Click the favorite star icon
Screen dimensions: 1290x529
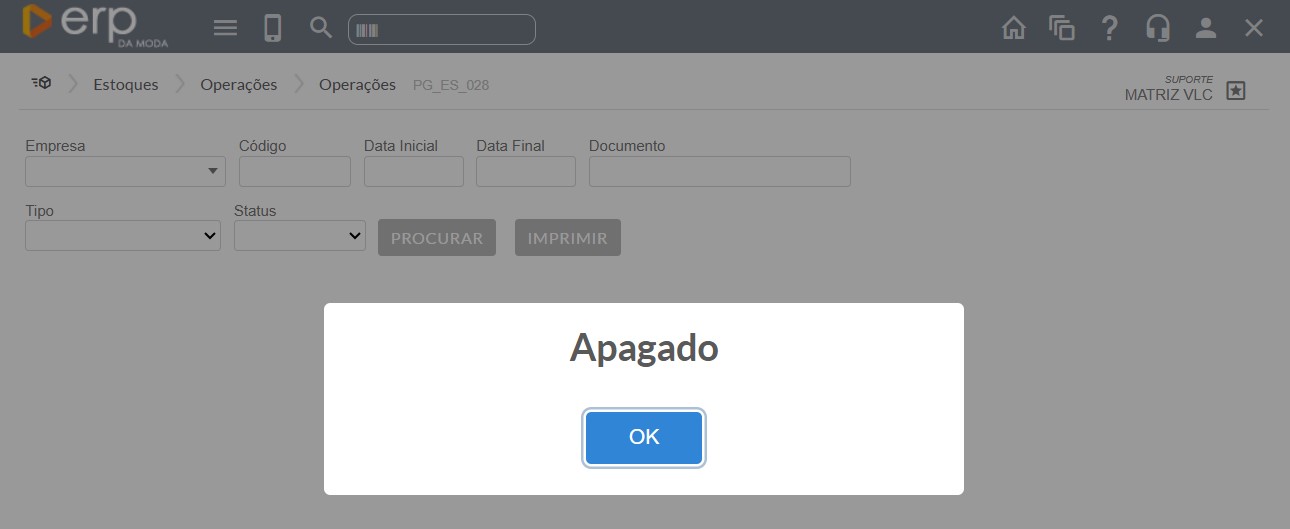pyautogui.click(x=1236, y=91)
